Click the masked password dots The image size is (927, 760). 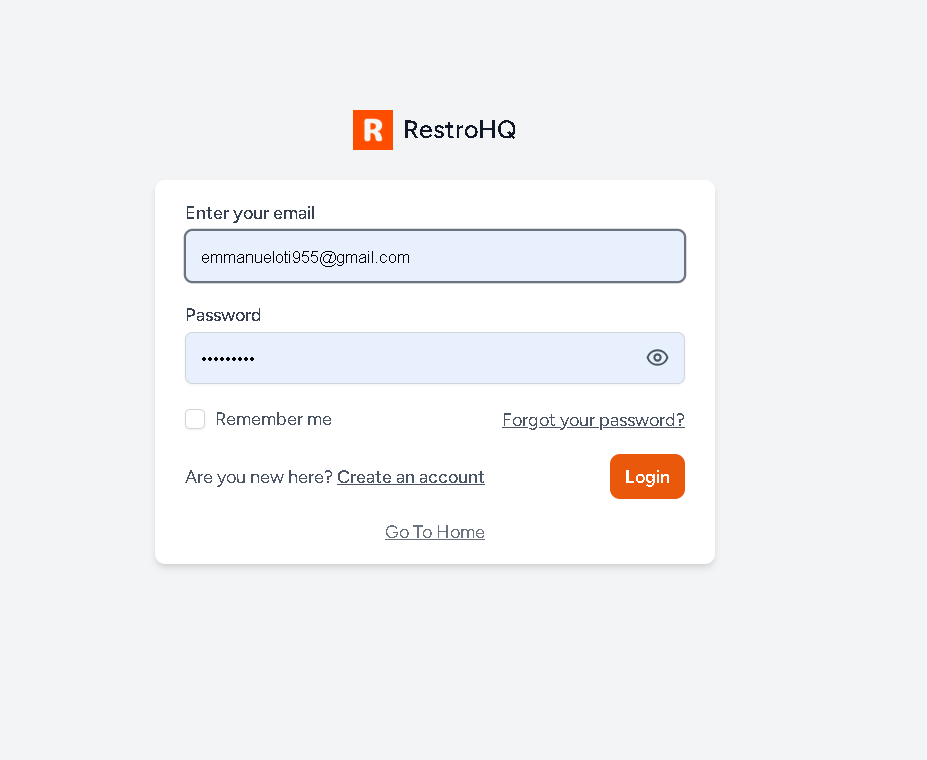point(228,358)
